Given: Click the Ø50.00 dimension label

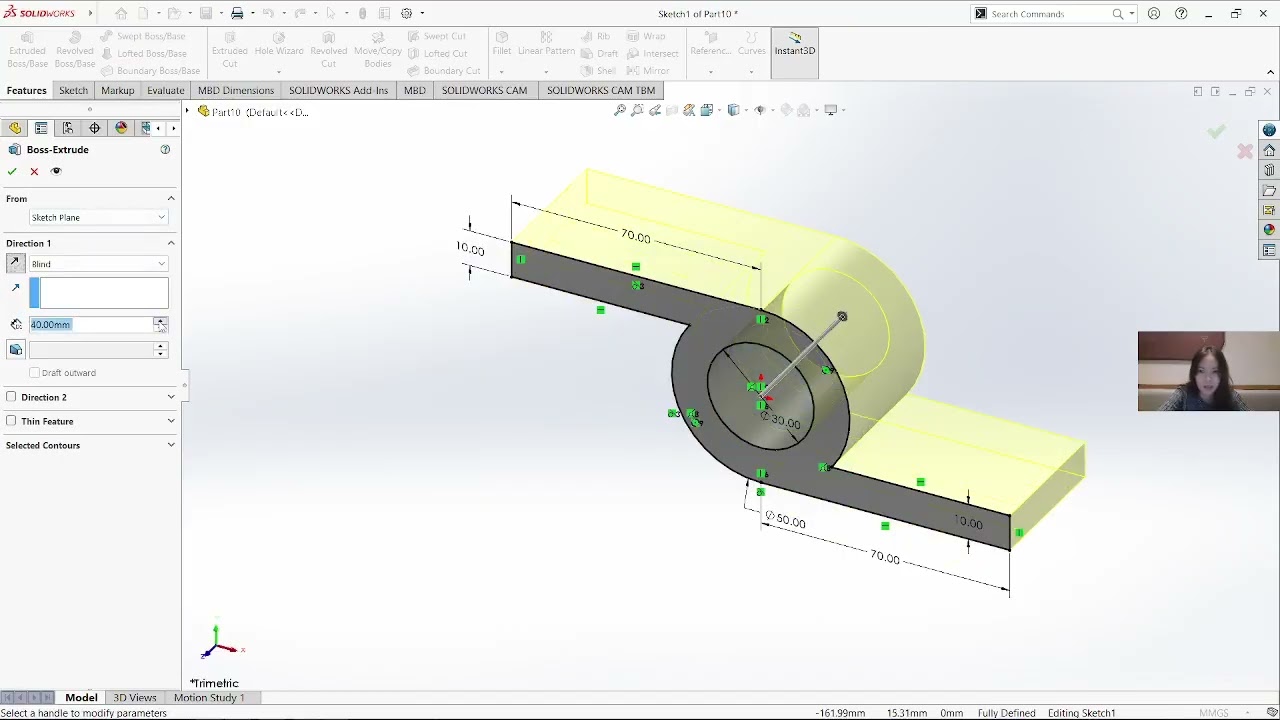Looking at the screenshot, I should click(785, 520).
